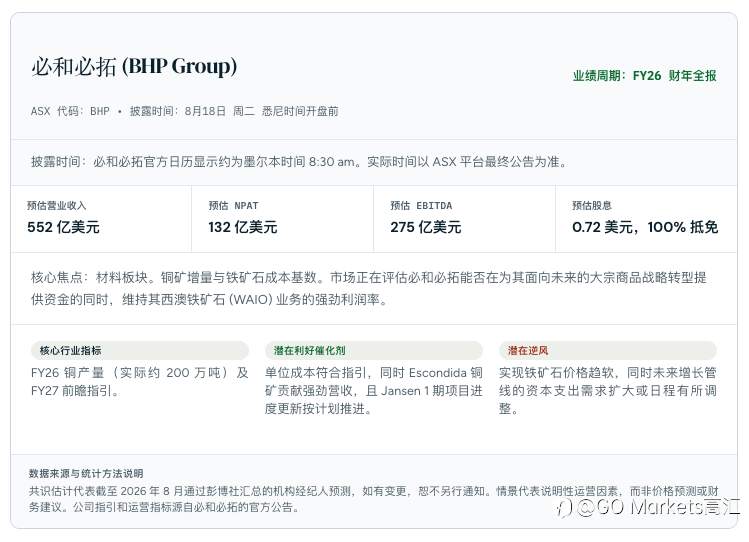Select the value 132 亿美元
The width and height of the screenshot is (749, 542).
click(243, 227)
